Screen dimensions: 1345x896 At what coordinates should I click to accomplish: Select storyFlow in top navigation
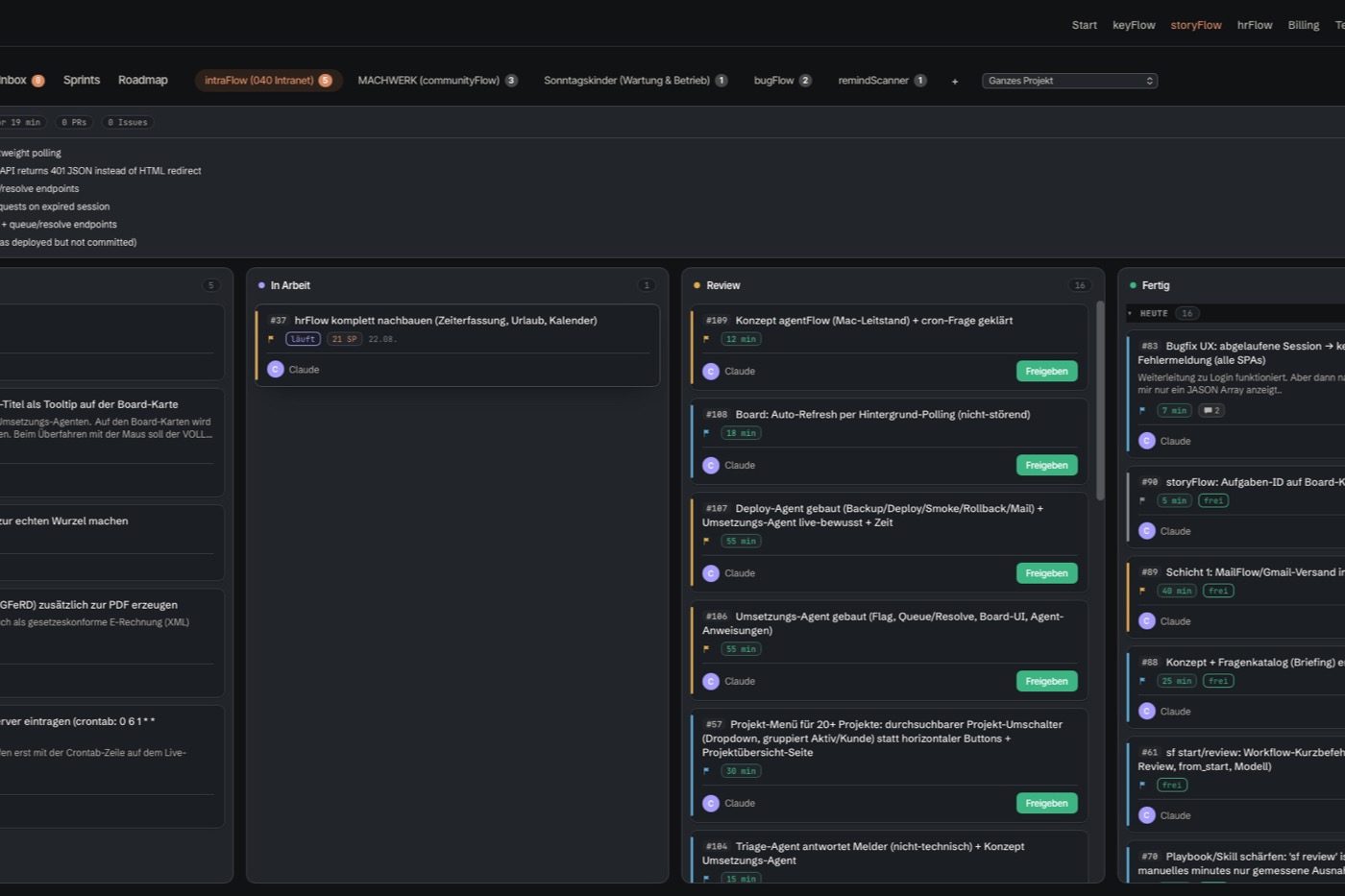pos(1196,25)
